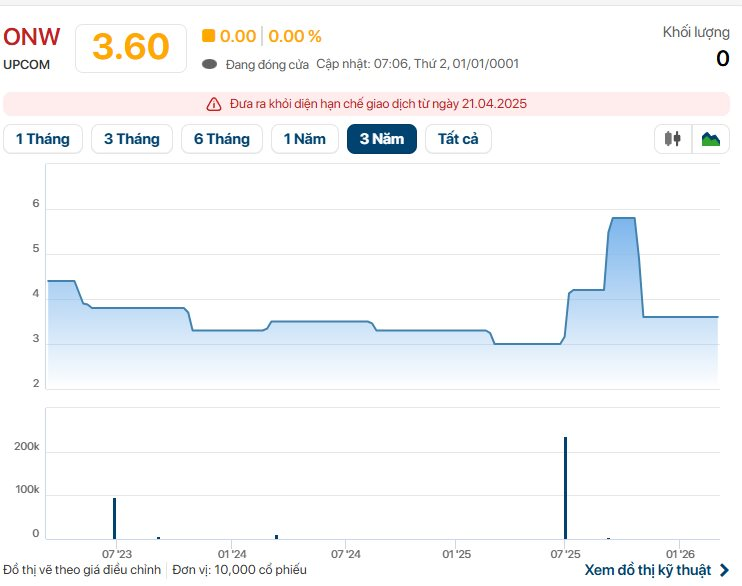Click the trading restriction notice banner text
Screen dimensions: 742x586
(x=378, y=104)
